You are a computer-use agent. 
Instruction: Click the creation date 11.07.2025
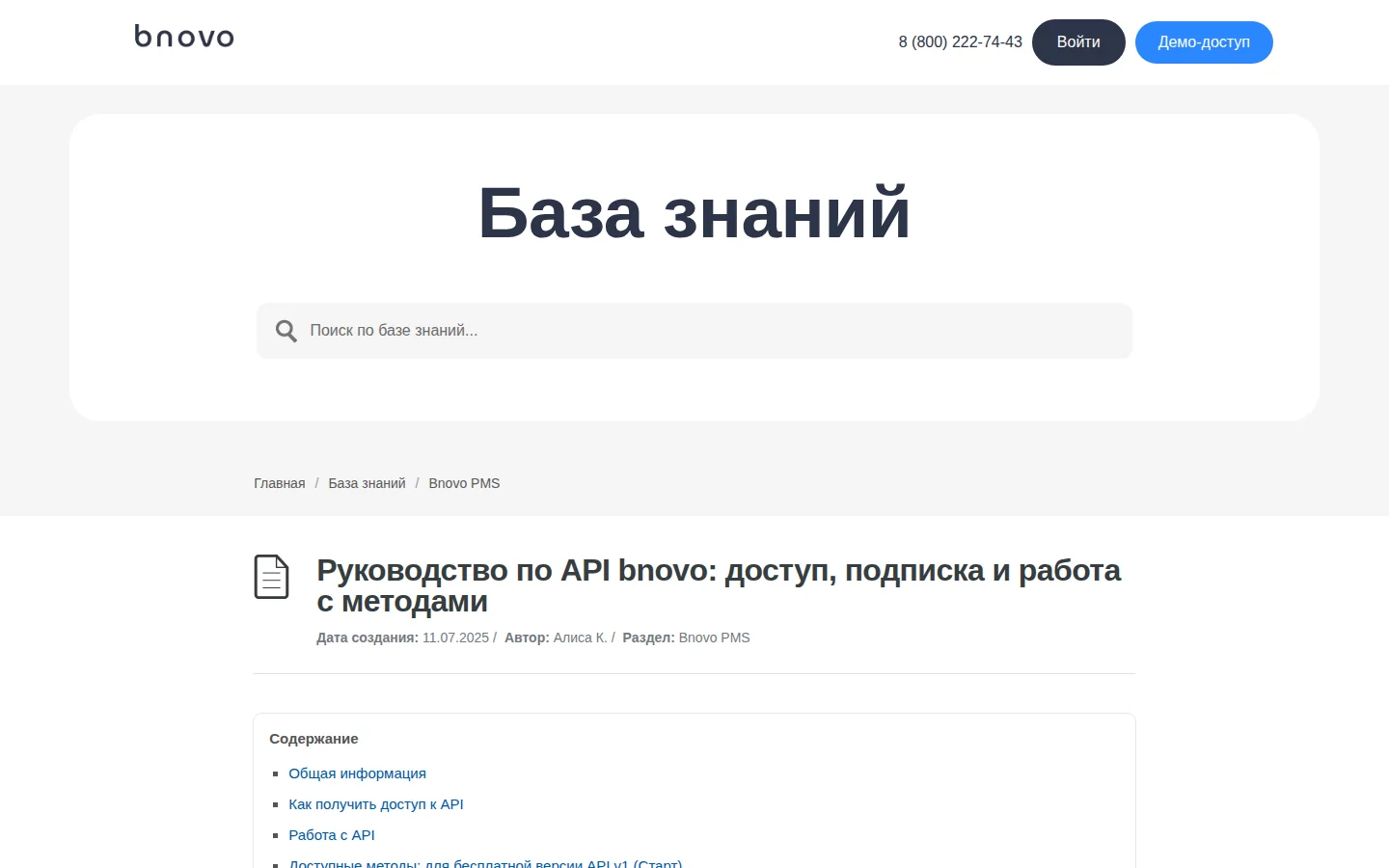pyautogui.click(x=455, y=637)
